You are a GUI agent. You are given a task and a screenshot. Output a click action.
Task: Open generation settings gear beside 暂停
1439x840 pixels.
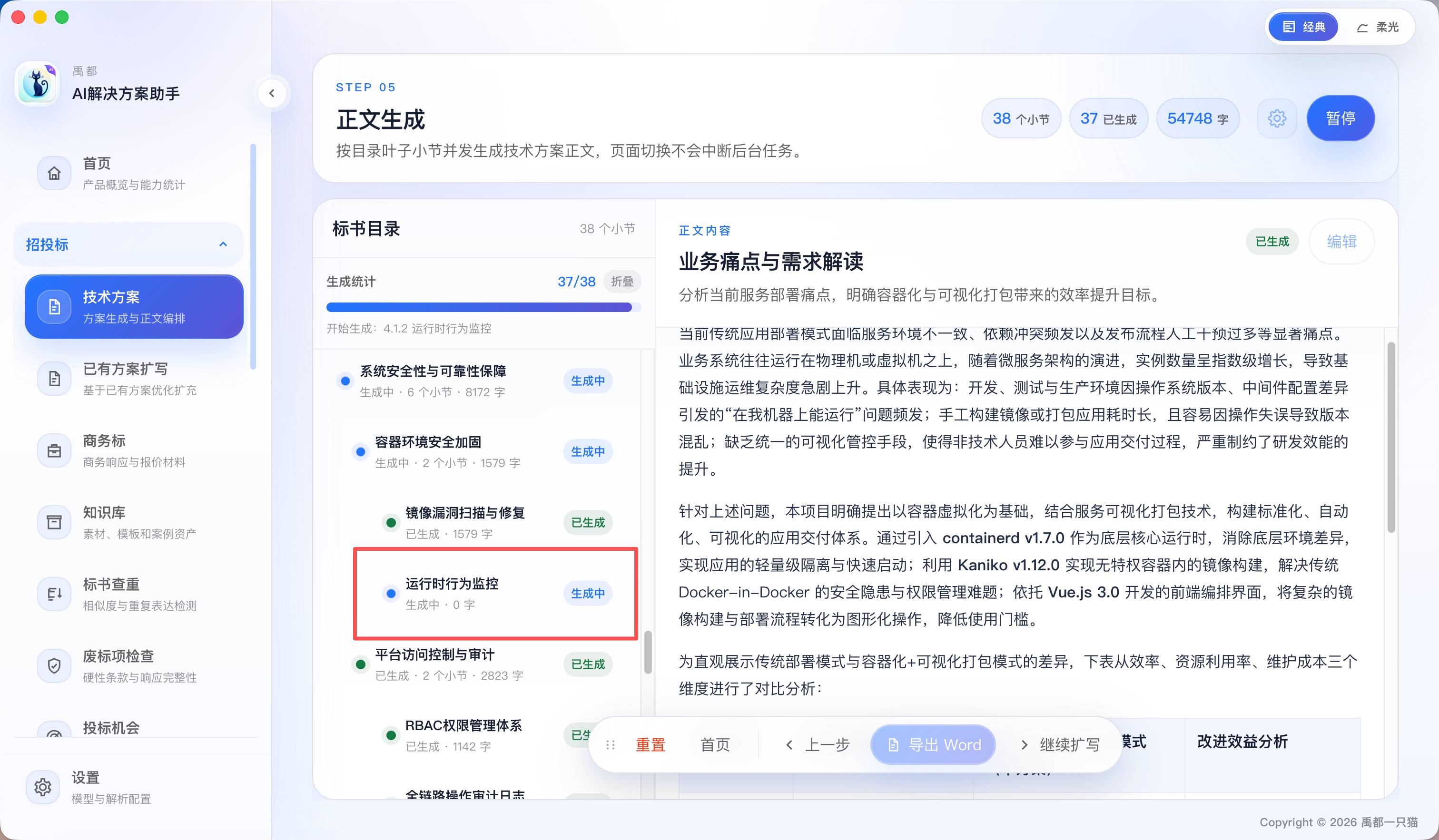(x=1277, y=118)
